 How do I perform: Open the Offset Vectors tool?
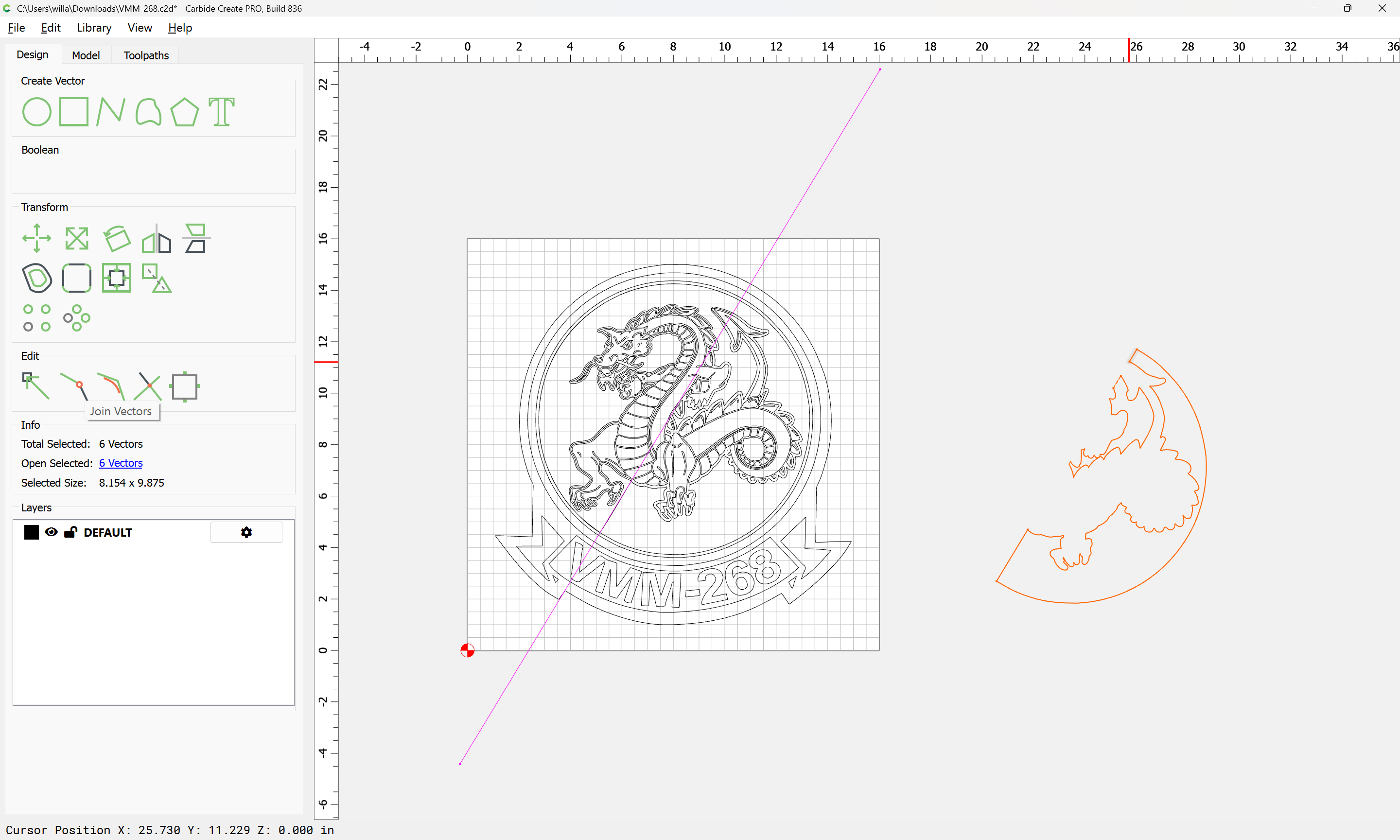pyautogui.click(x=37, y=278)
